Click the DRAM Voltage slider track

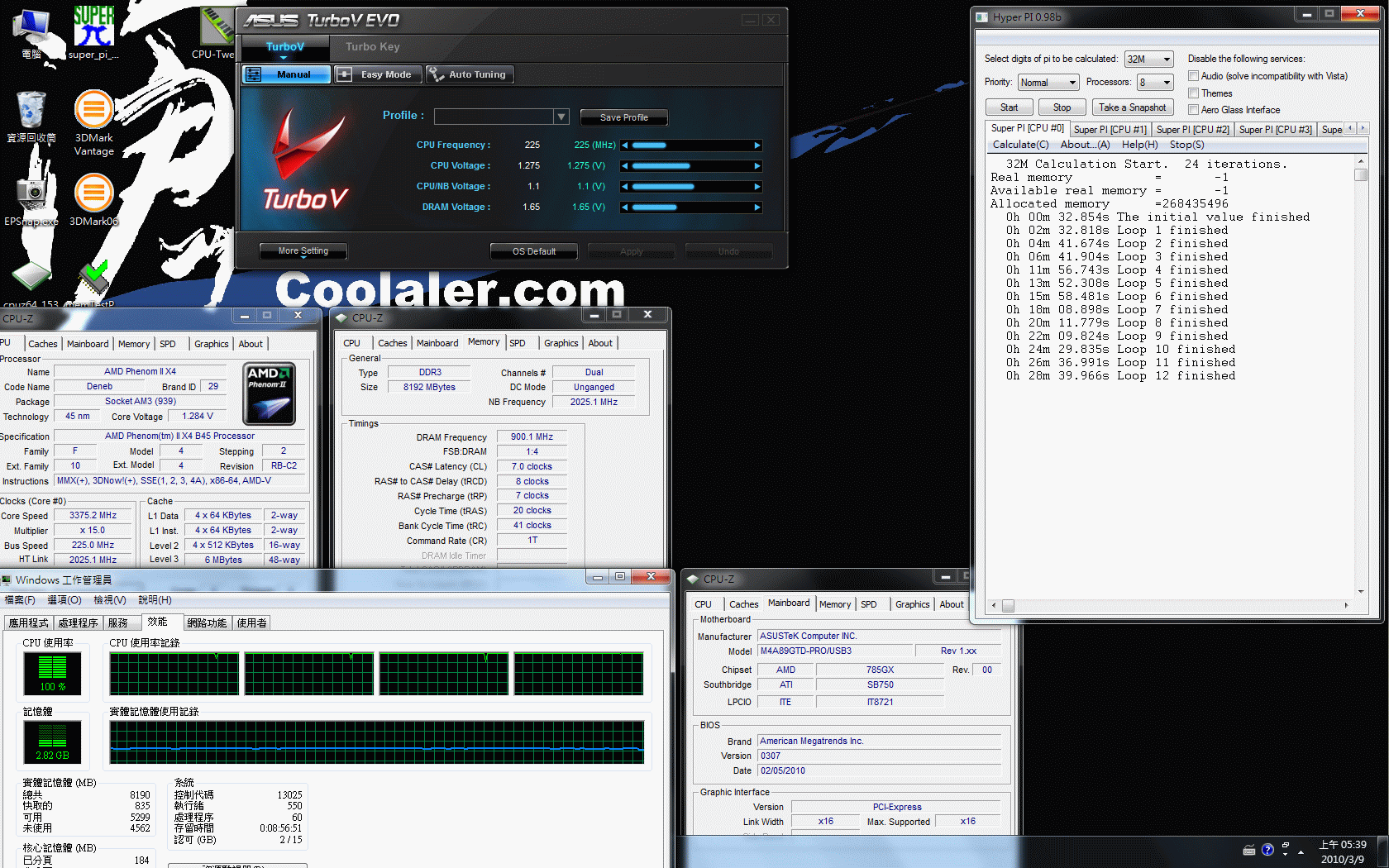[691, 207]
